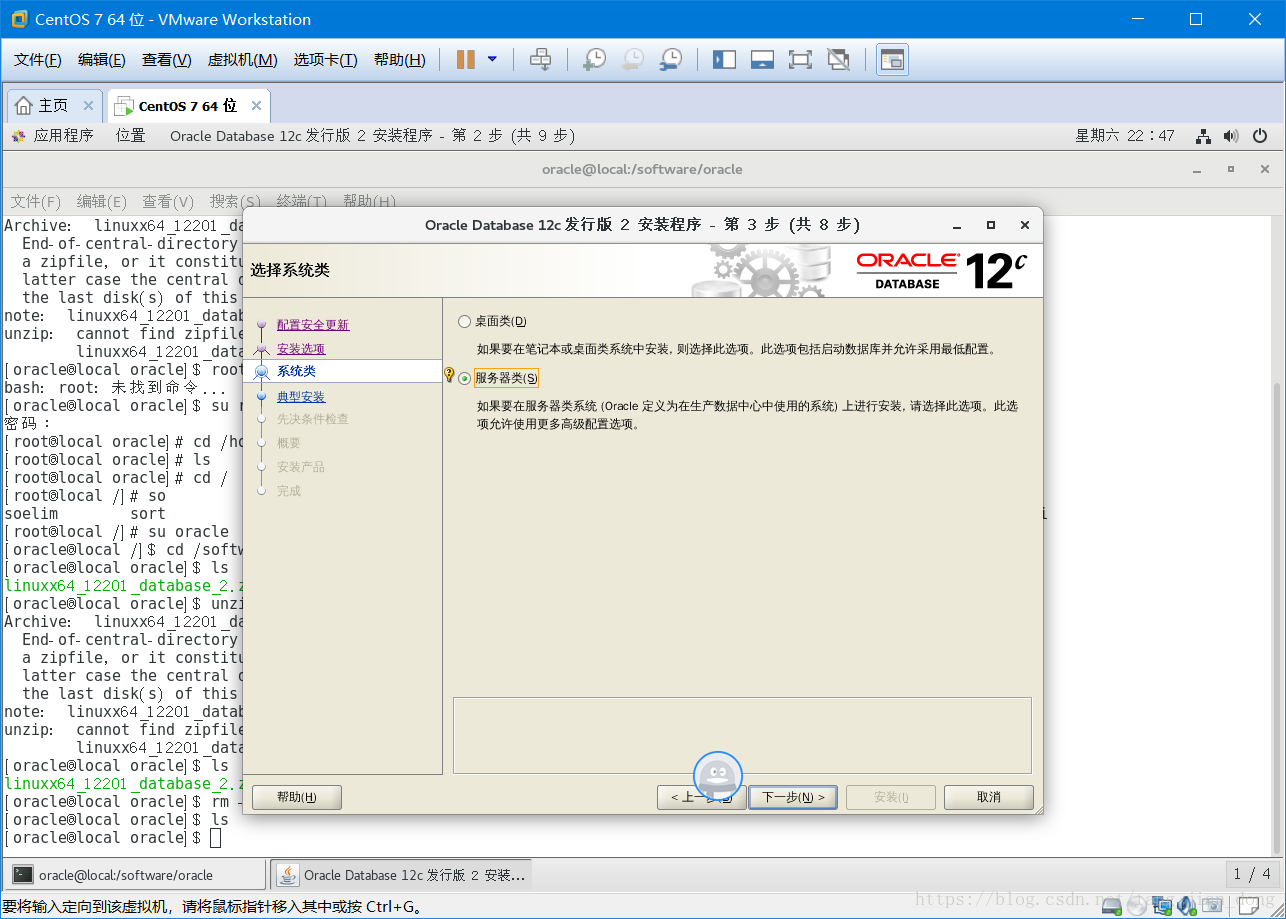The height and width of the screenshot is (919, 1286).
Task: Open the snapshot manager icon
Action: click(x=671, y=60)
